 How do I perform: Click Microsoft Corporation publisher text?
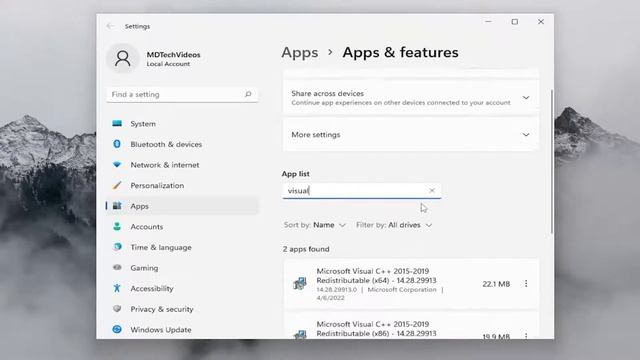pyautogui.click(x=402, y=289)
